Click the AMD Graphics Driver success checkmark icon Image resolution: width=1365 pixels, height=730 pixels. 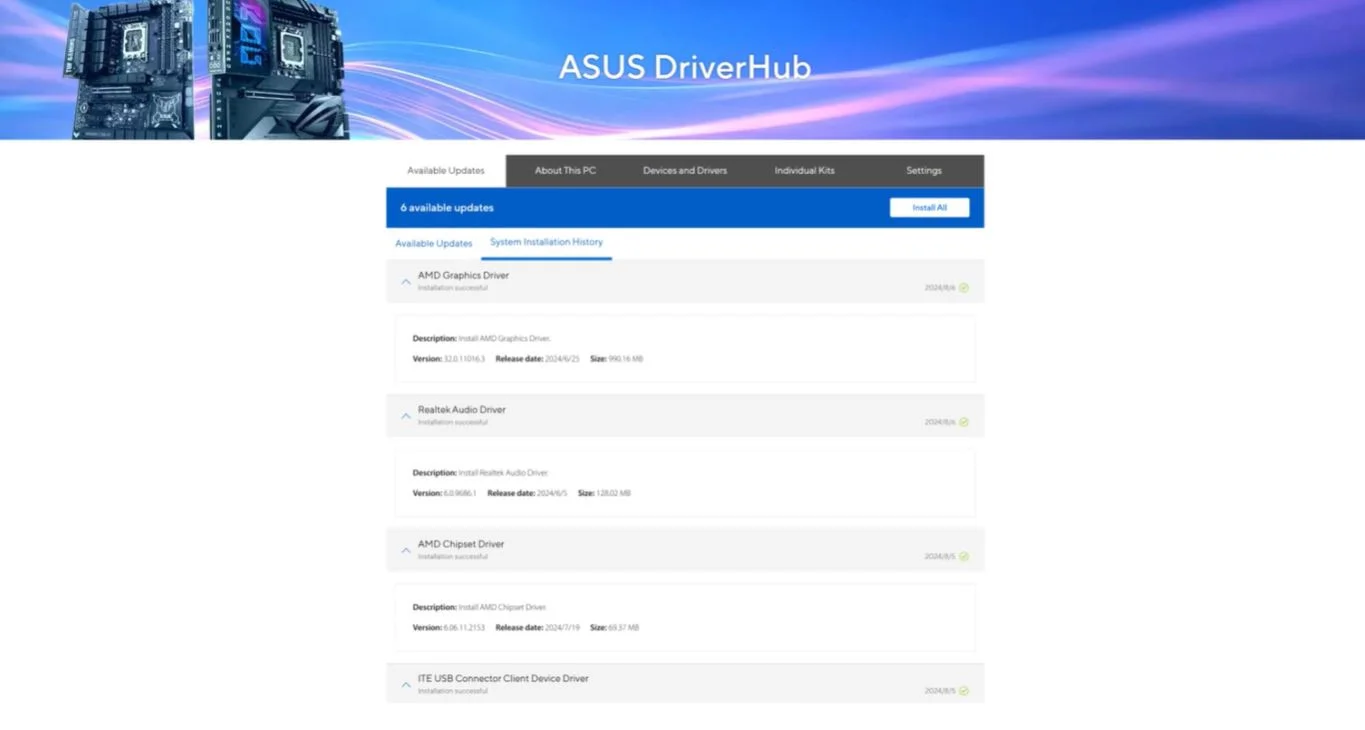964,288
